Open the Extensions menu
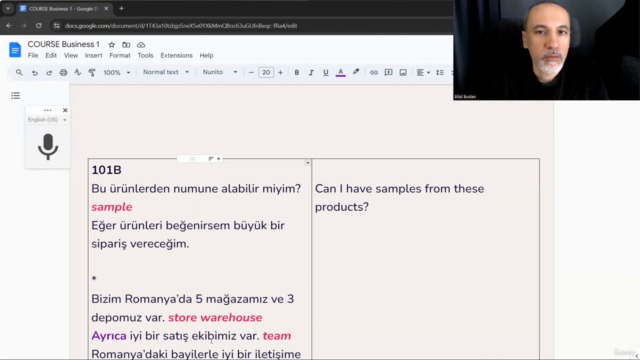Image resolution: width=640 pixels, height=360 pixels. point(176,56)
